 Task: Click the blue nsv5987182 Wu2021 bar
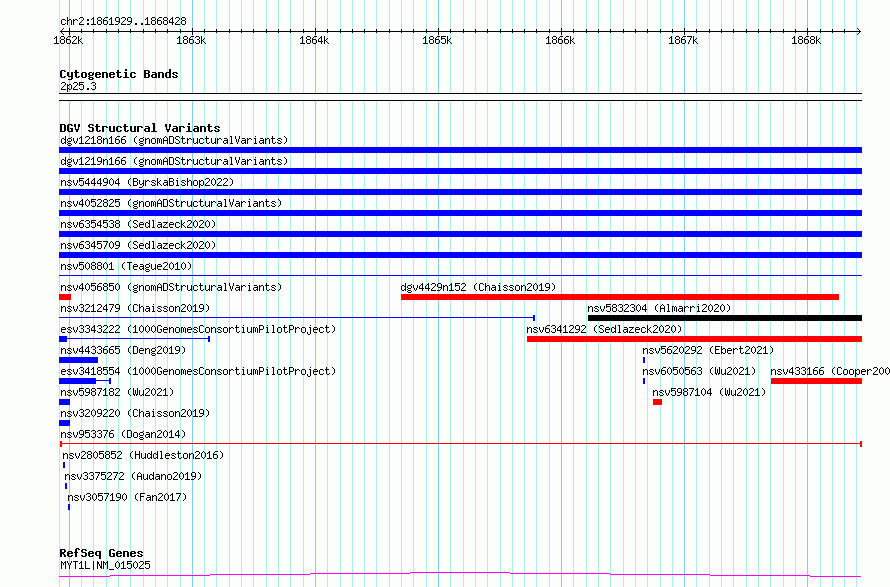[x=64, y=402]
